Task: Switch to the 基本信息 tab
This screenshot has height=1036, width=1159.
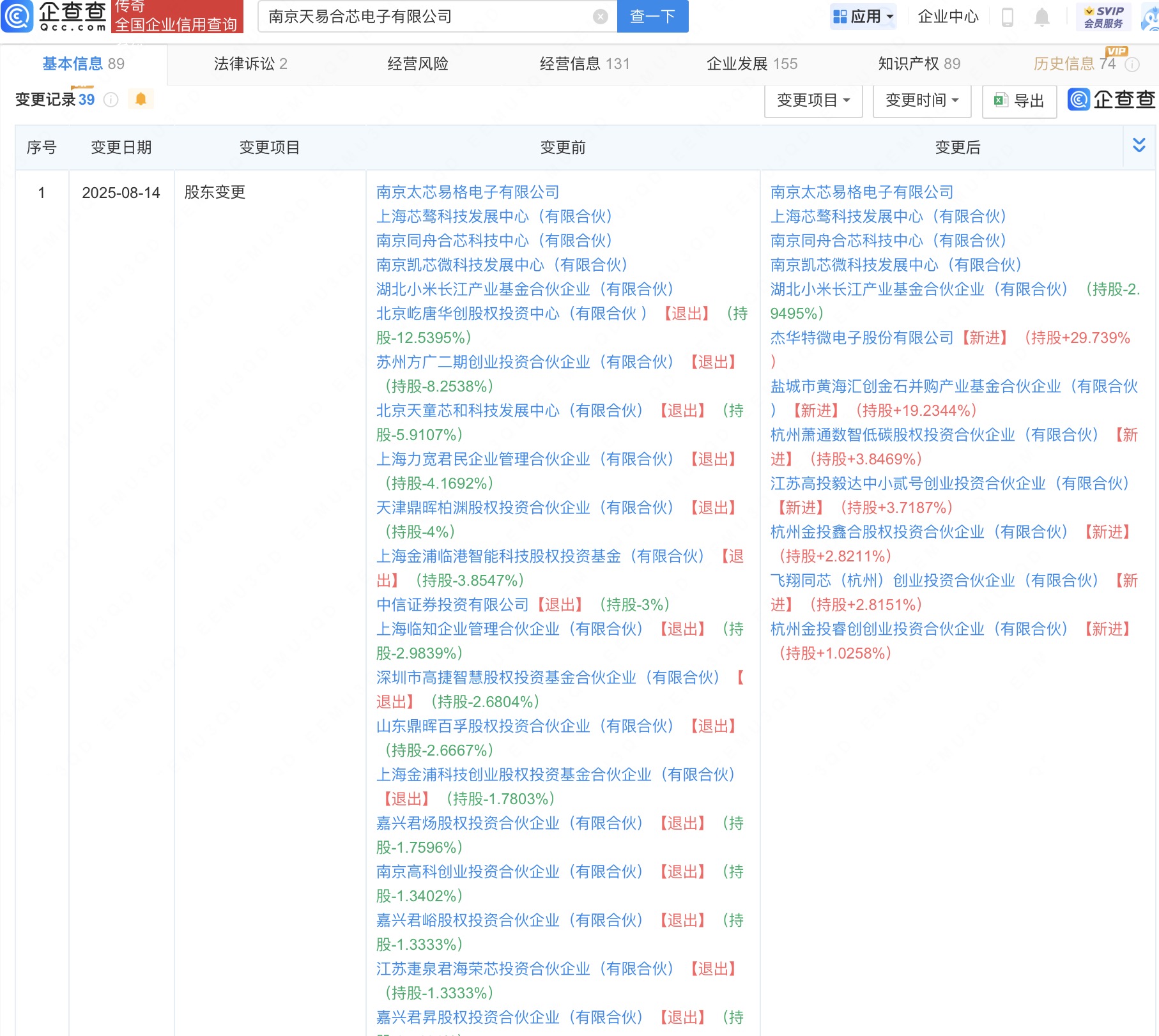Action: point(83,64)
